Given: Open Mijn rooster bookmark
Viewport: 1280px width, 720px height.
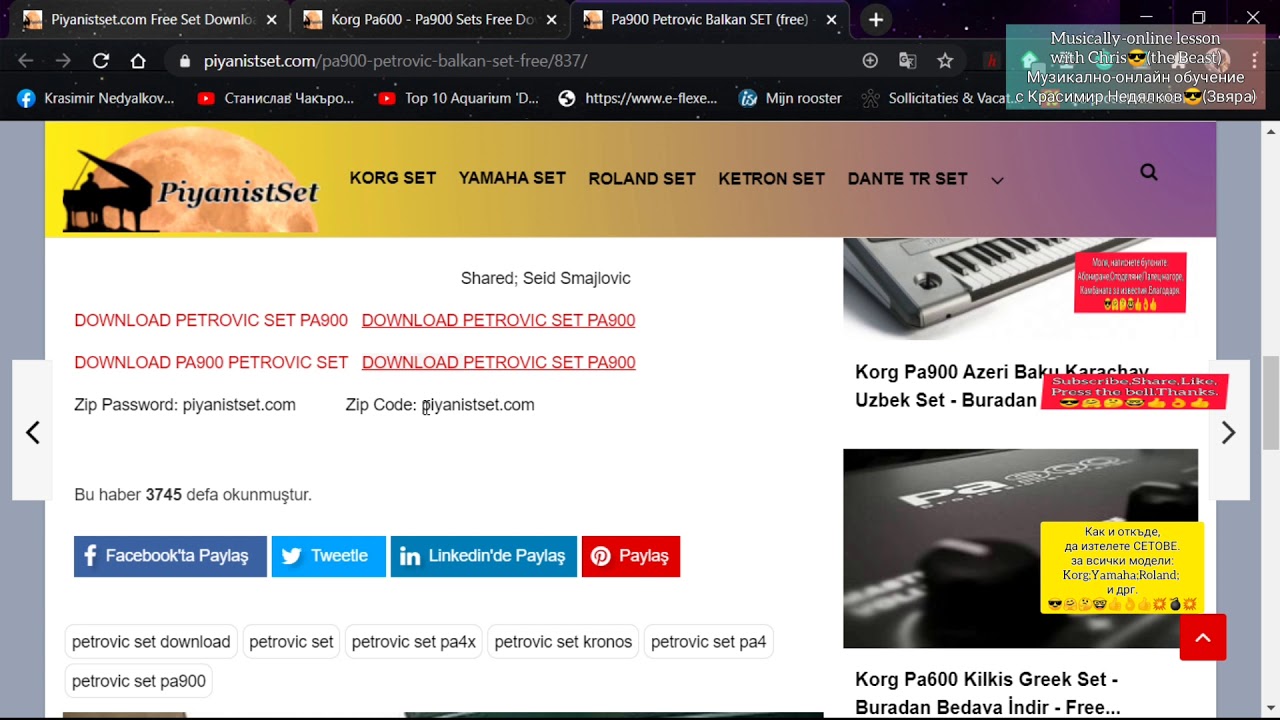Looking at the screenshot, I should coord(790,98).
